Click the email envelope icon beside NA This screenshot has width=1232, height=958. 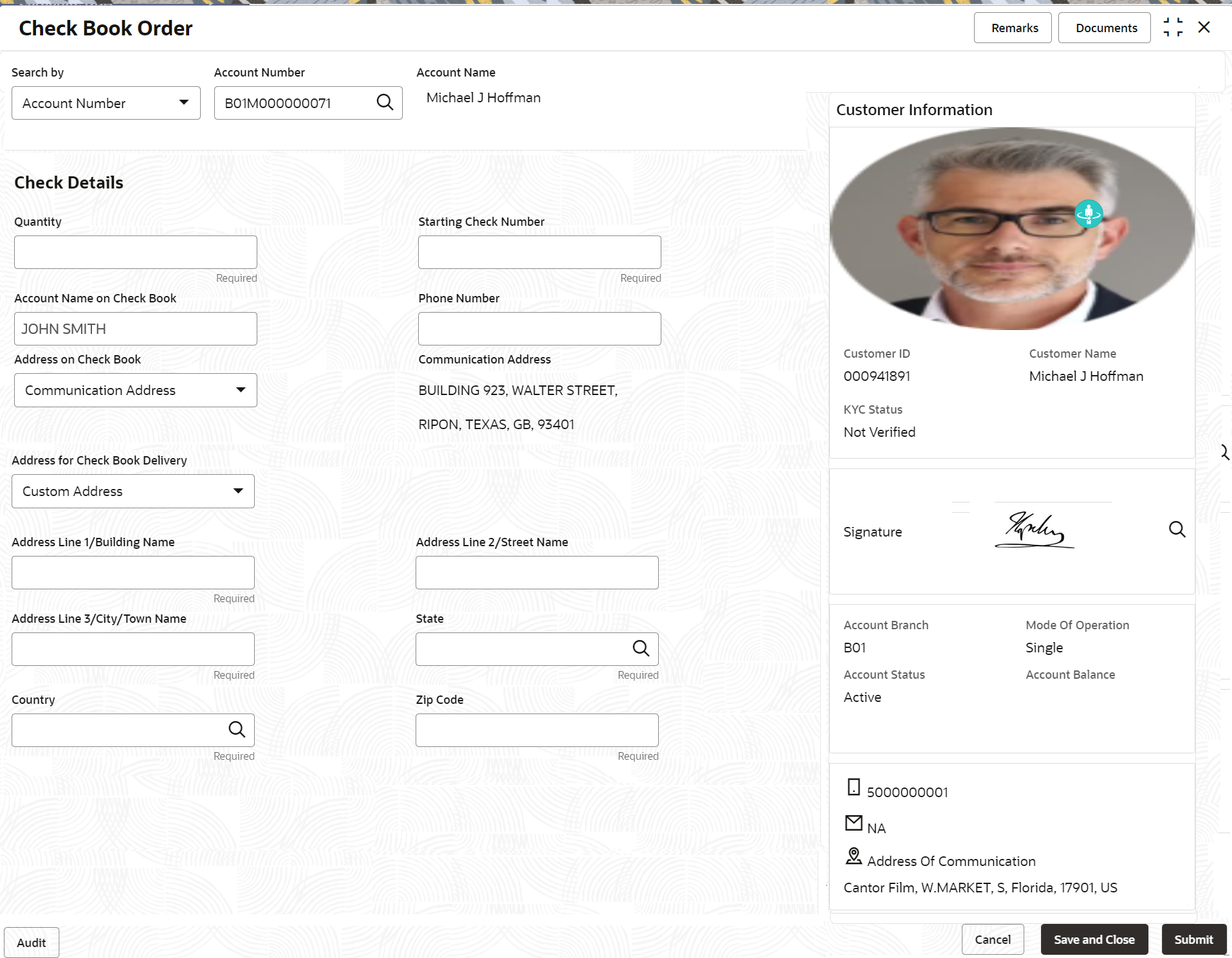tap(854, 823)
